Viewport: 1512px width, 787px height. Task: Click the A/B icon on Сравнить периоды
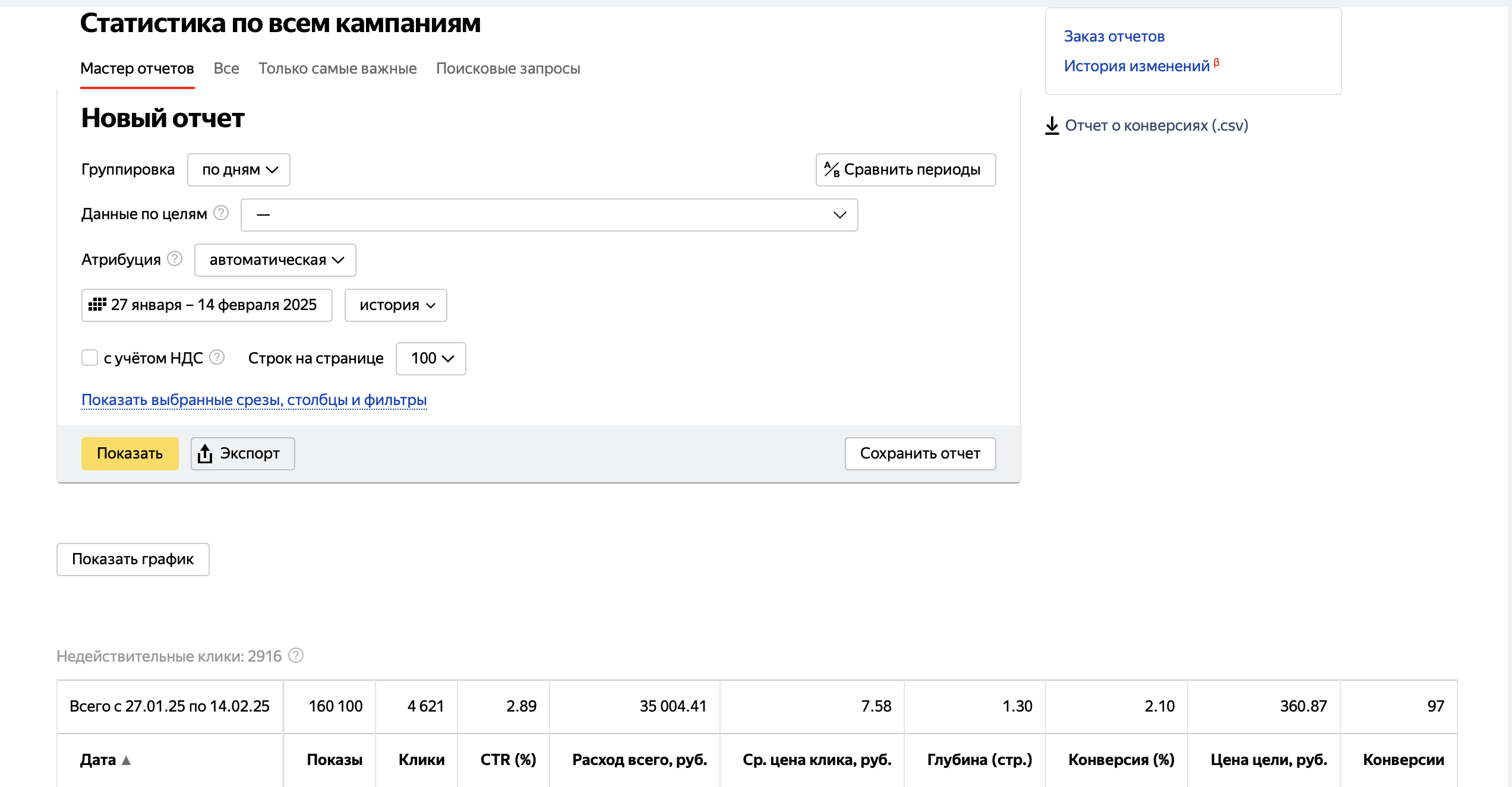pyautogui.click(x=832, y=170)
